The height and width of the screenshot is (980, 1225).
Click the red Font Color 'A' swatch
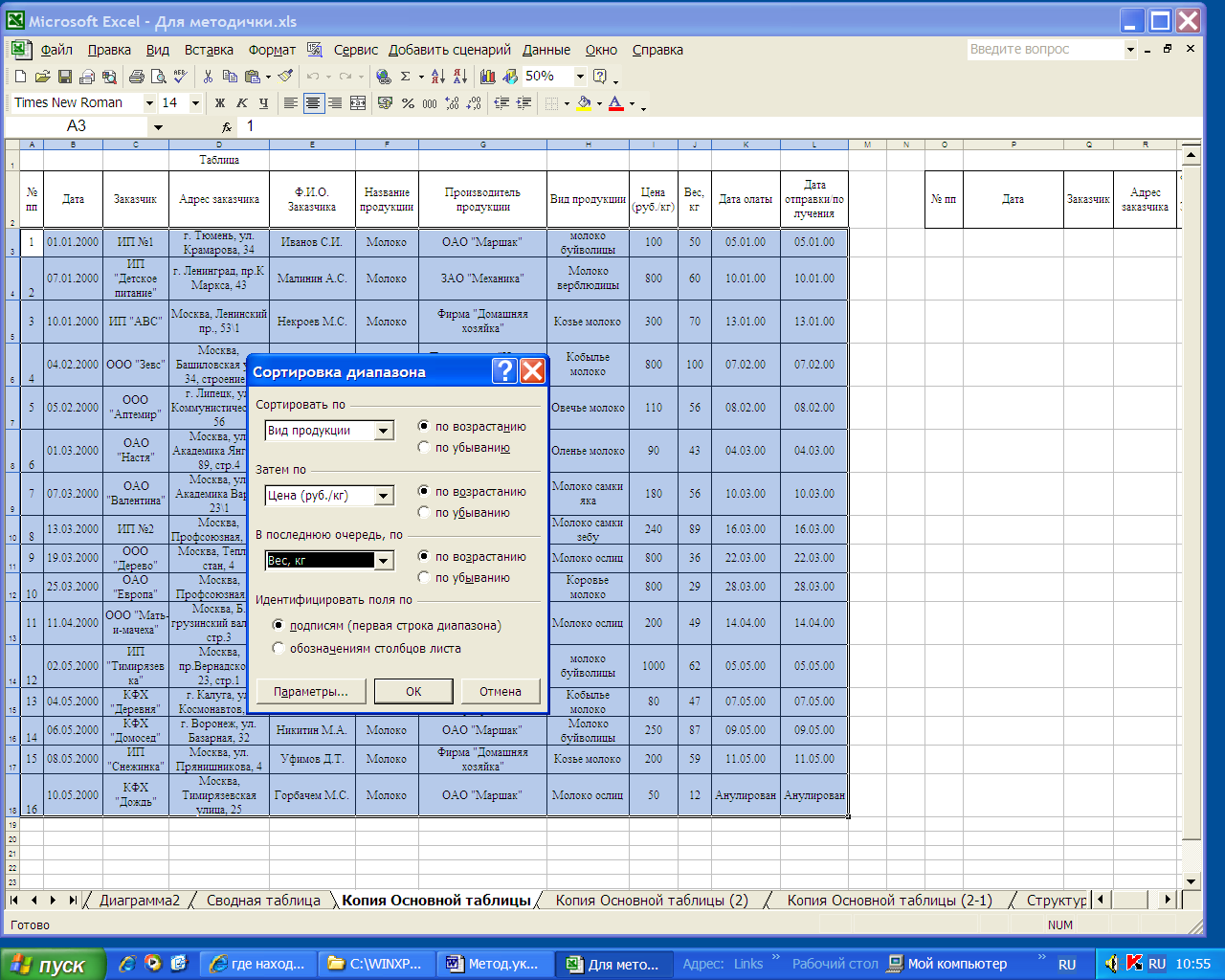pos(615,102)
